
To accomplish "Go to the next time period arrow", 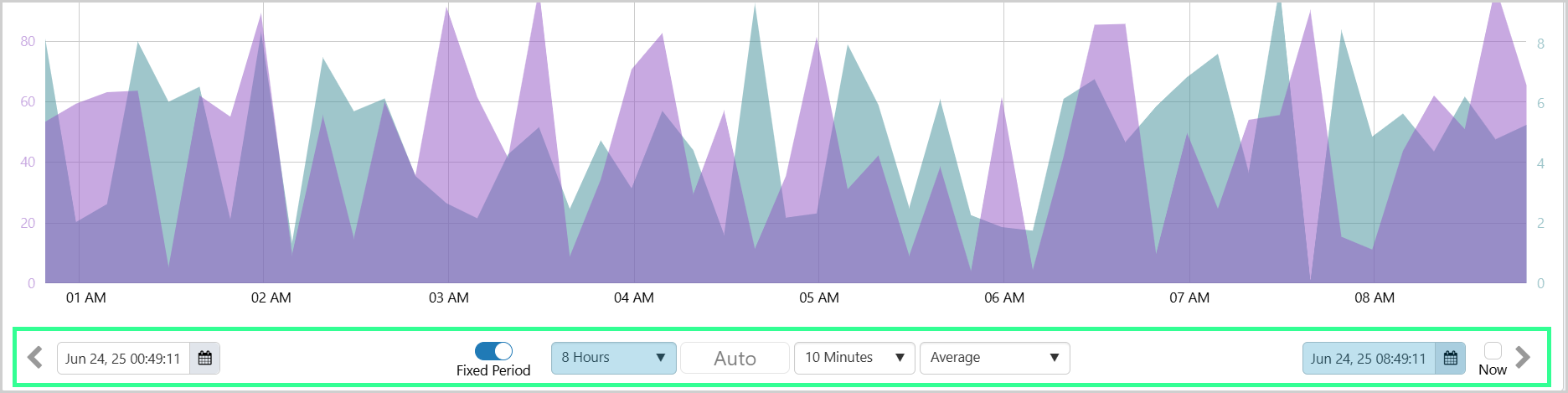I will [x=1523, y=358].
